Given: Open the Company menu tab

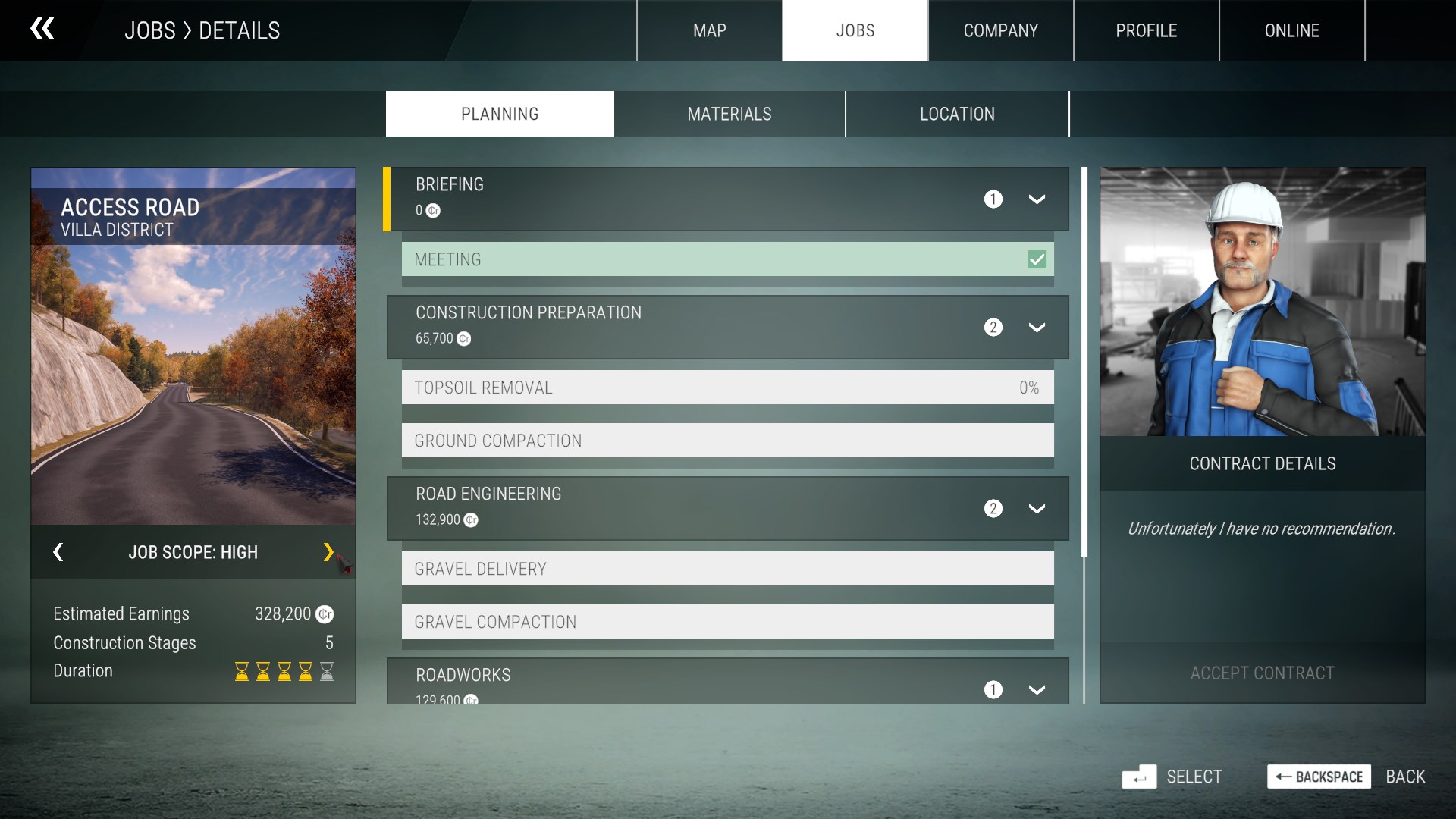Looking at the screenshot, I should point(1000,30).
